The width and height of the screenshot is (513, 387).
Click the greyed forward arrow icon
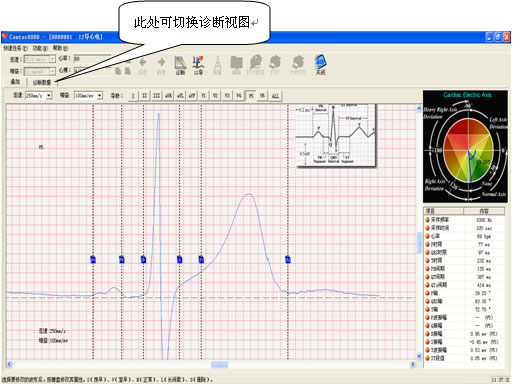161,65
